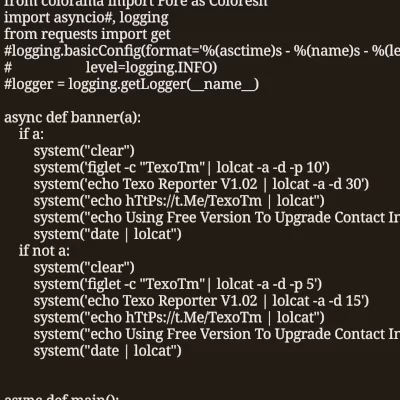Viewport: 400px width, 400px height.
Task: Click figlet line ending with '-p 10'
Action: coord(181,167)
